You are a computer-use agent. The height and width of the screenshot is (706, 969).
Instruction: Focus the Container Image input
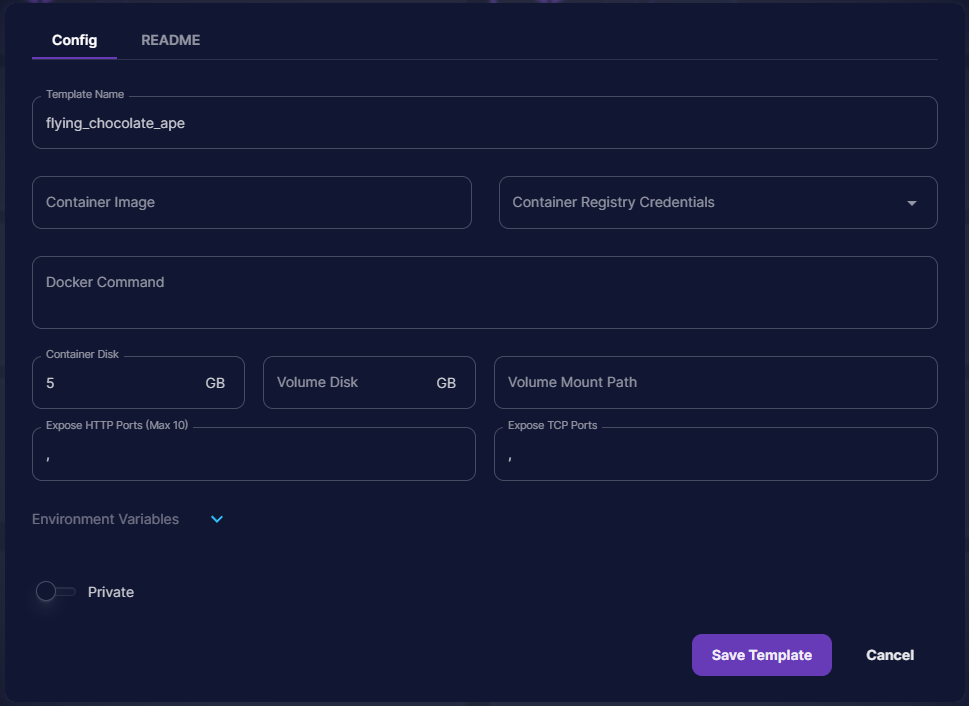coord(252,203)
